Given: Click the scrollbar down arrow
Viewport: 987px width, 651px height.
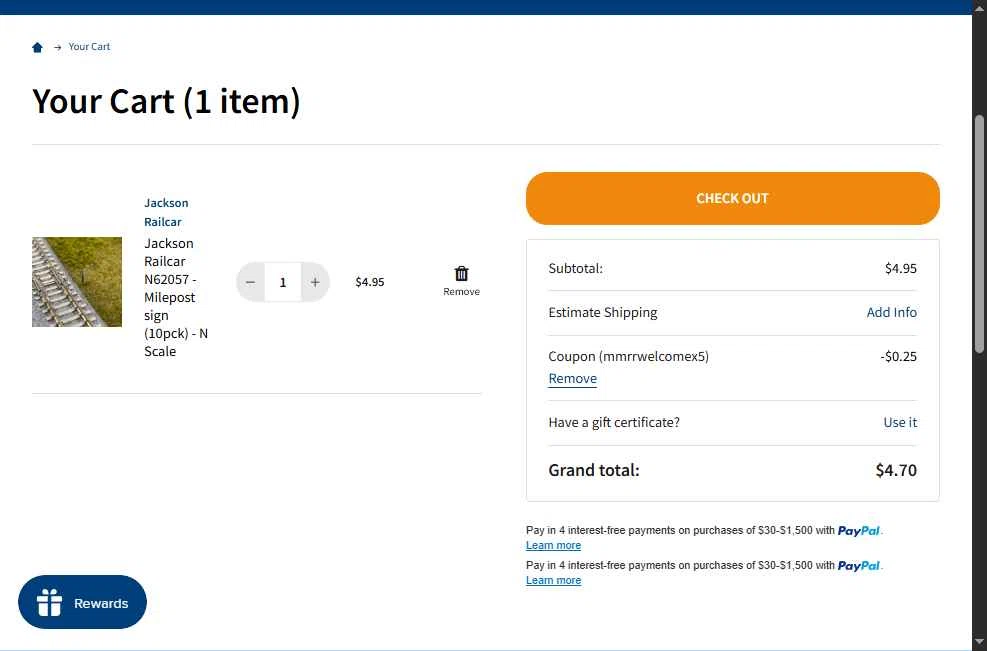Looking at the screenshot, I should pyautogui.click(x=979, y=642).
